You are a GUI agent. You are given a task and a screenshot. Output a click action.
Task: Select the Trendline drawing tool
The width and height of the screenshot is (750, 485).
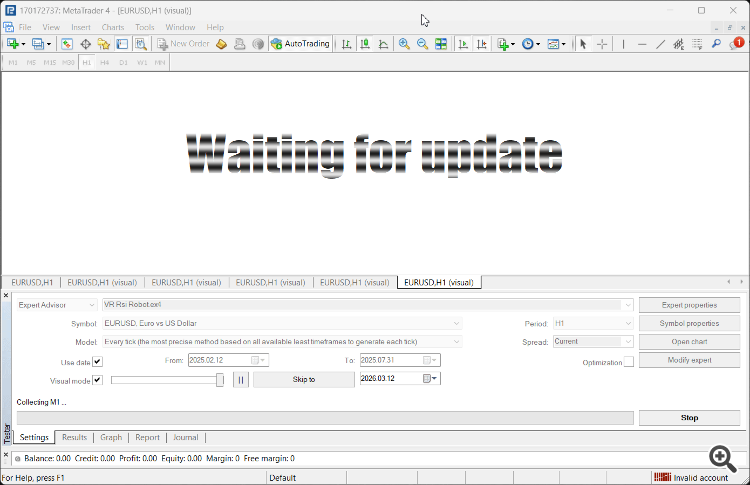click(x=661, y=44)
